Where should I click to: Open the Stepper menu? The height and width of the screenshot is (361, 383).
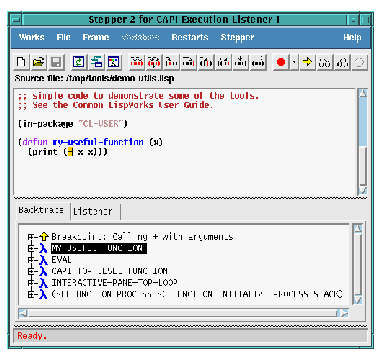(x=237, y=37)
